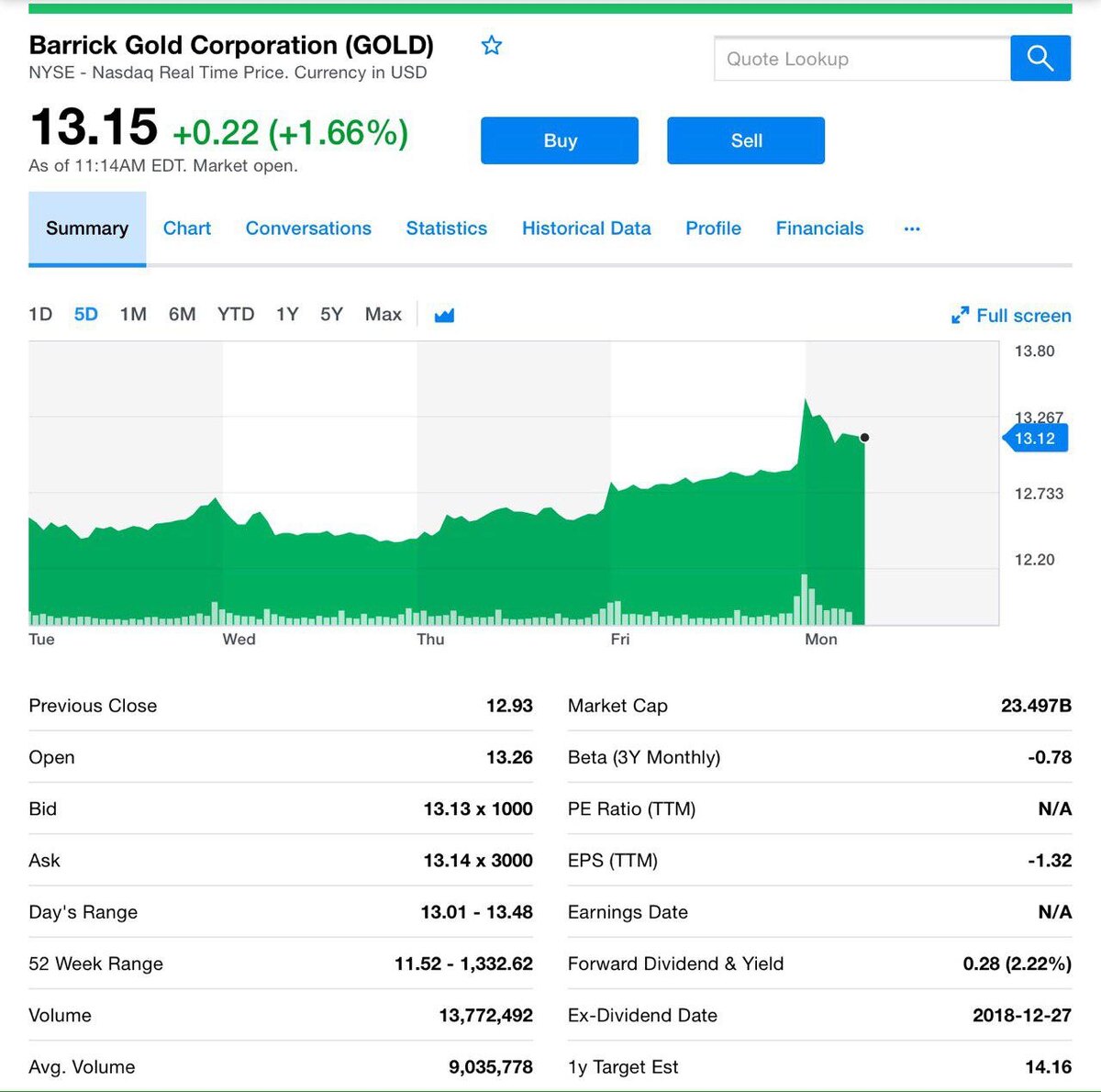Screen dimensions: 1101x1092
Task: Add GOLD to watchlist with star icon
Action: point(492,45)
